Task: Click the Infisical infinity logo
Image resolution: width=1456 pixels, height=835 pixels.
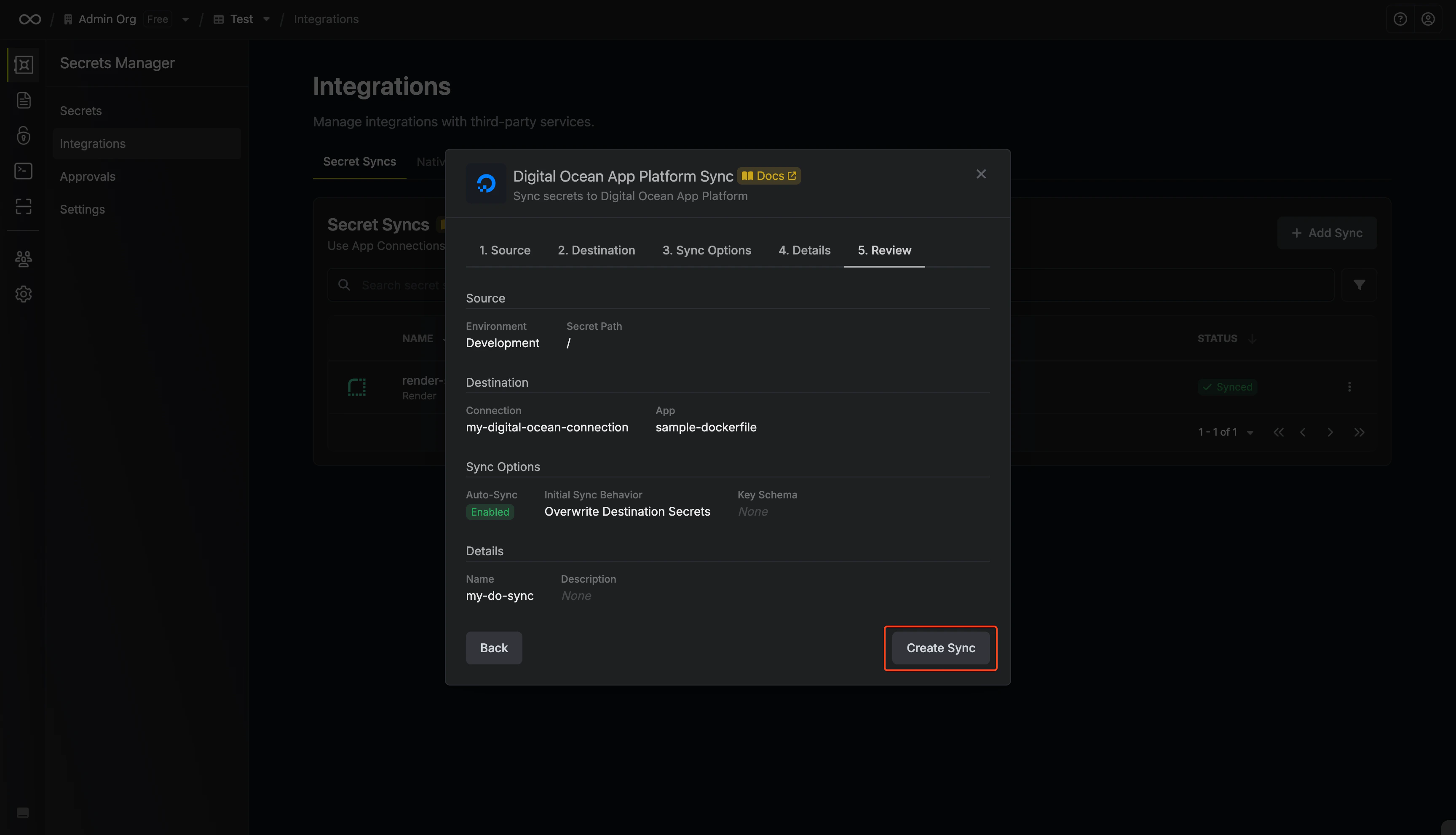Action: click(x=30, y=19)
